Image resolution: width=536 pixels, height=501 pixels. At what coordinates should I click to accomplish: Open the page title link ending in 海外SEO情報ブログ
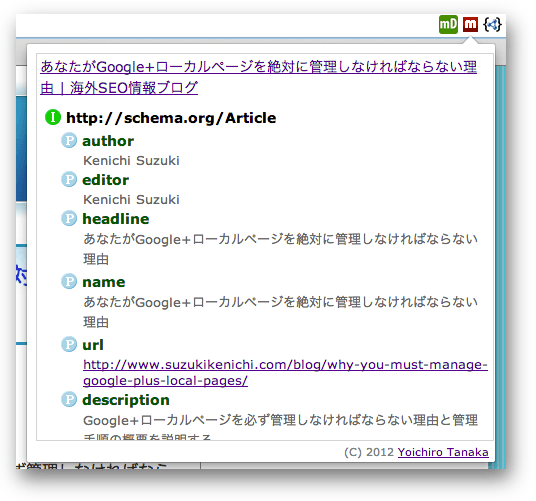[258, 77]
